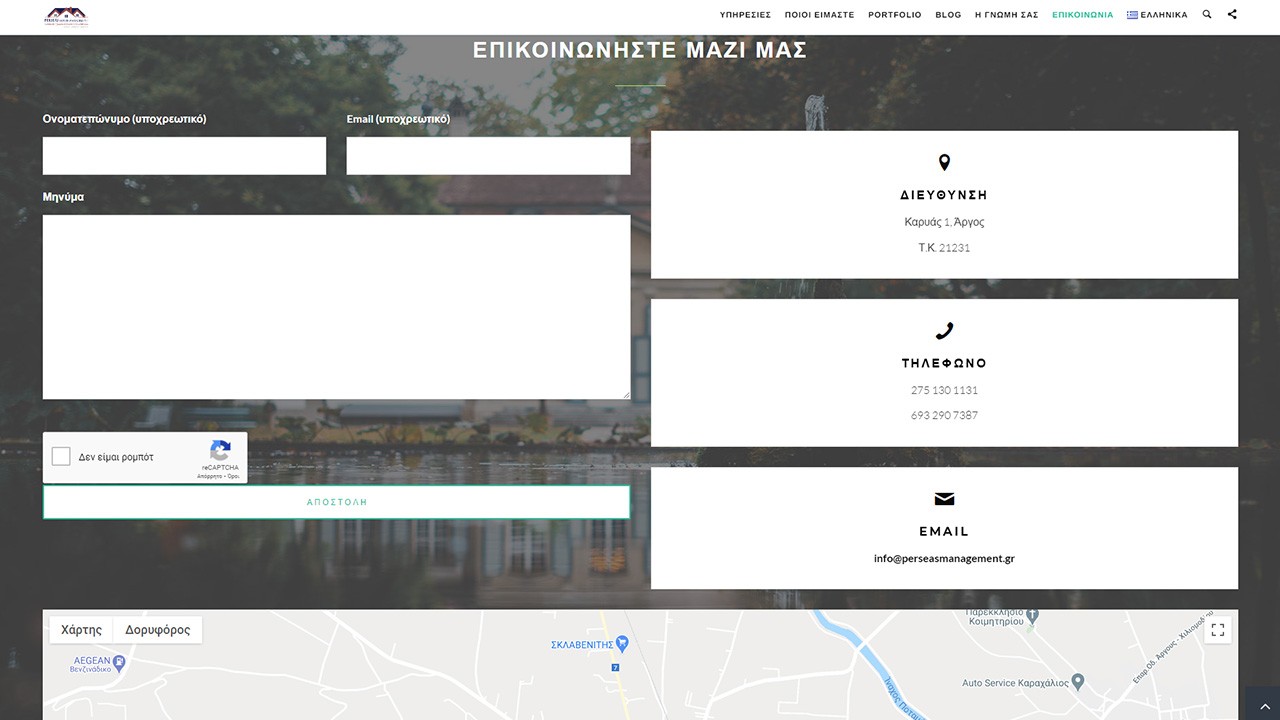This screenshot has height=720, width=1280.
Task: Check the 'Δεν είμαι ρομπότ' reCAPTCHA box
Action: (61, 457)
